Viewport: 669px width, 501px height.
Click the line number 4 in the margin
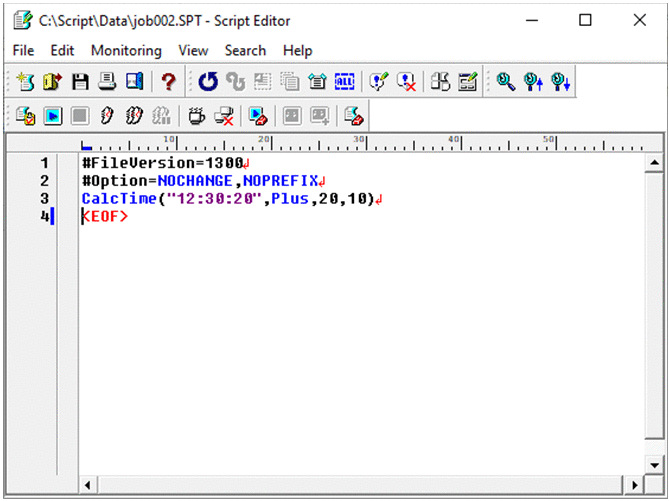[44, 217]
